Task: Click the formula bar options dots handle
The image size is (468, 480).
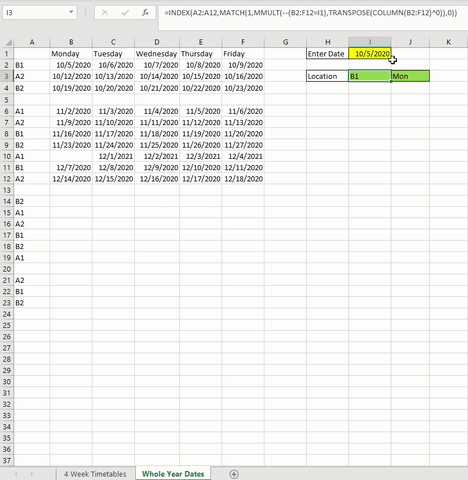Action: point(86,13)
